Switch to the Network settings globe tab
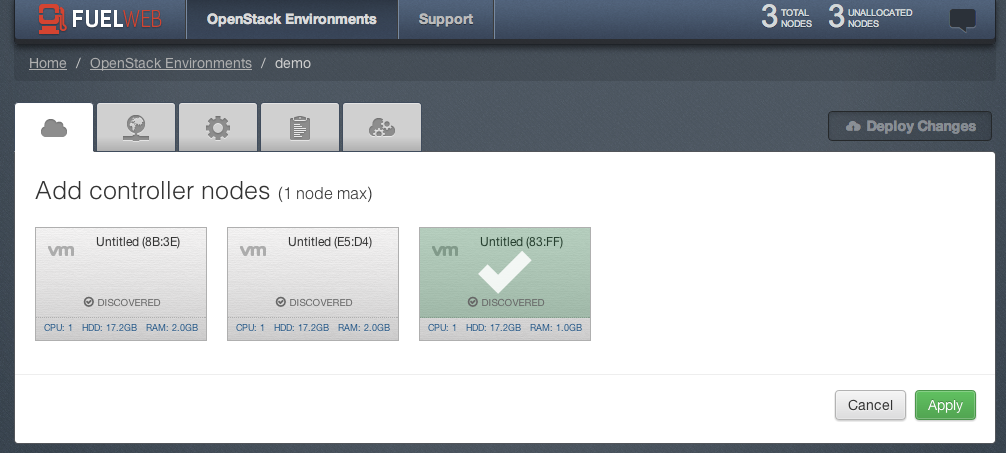 [136, 127]
